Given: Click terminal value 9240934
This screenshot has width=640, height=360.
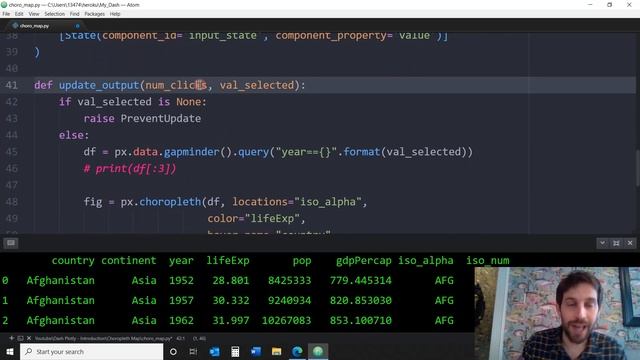Looking at the screenshot, I should pyautogui.click(x=289, y=300).
